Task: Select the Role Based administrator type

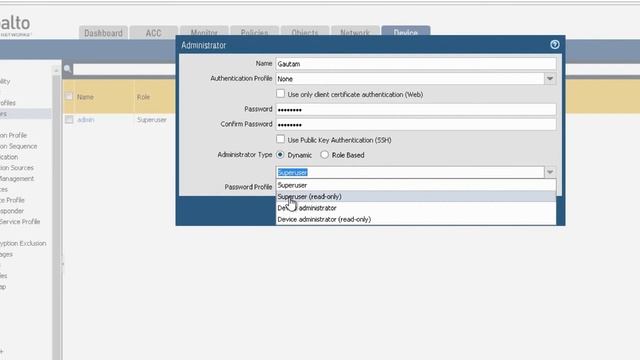Action: [x=324, y=155]
